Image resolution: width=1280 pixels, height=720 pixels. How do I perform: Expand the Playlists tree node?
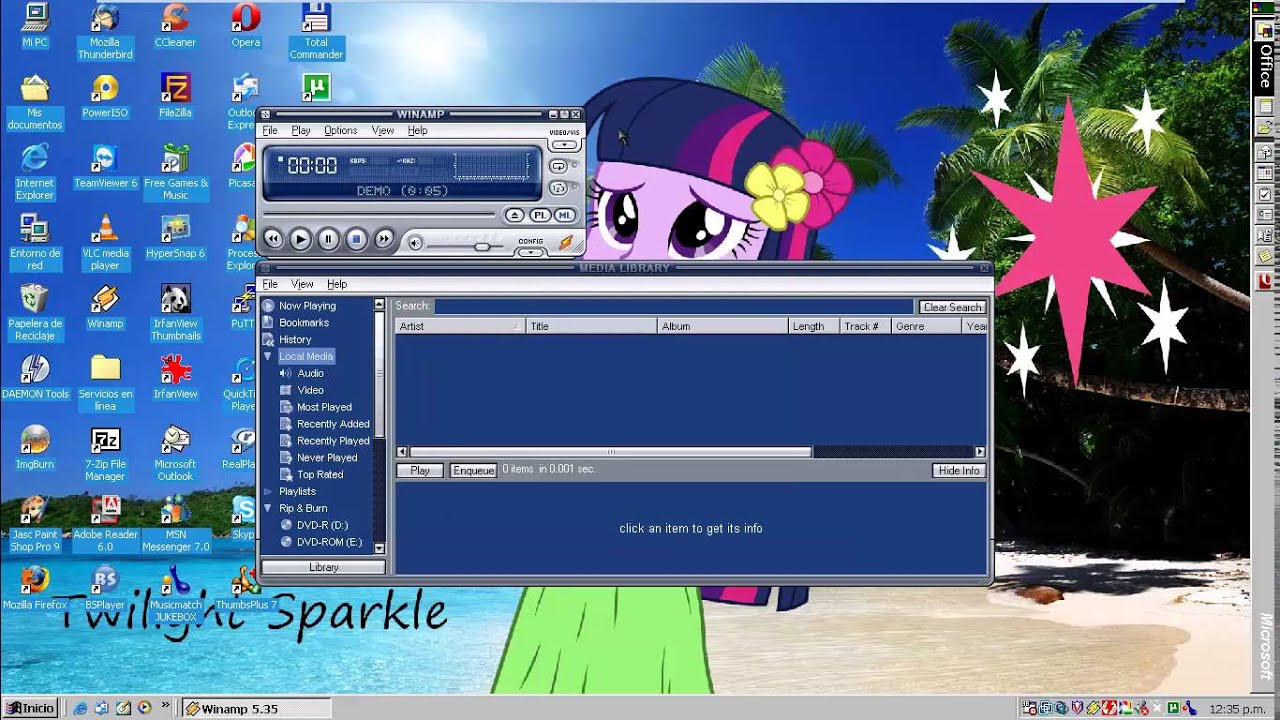point(268,492)
